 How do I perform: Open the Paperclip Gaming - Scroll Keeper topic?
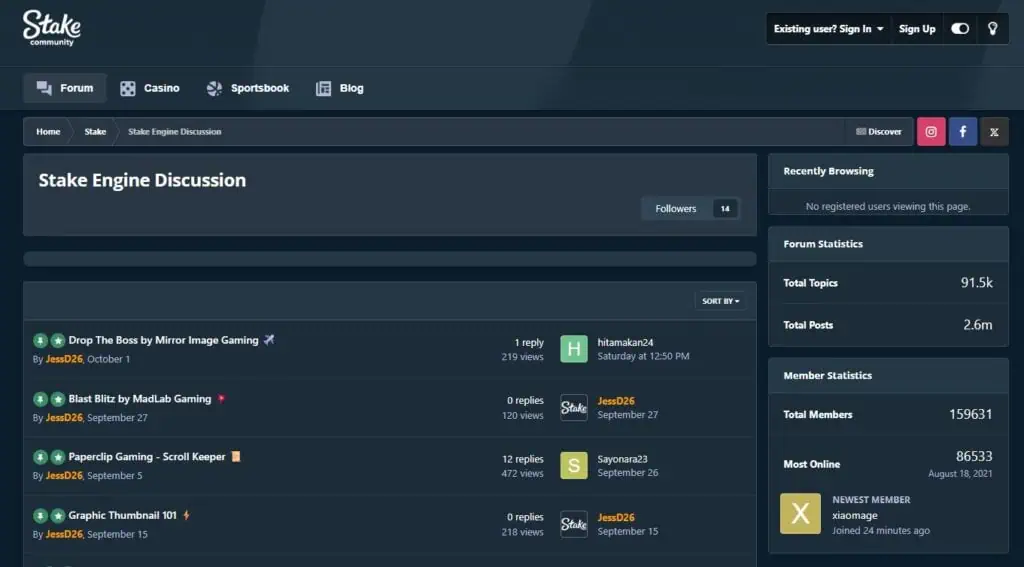pyautogui.click(x=147, y=457)
